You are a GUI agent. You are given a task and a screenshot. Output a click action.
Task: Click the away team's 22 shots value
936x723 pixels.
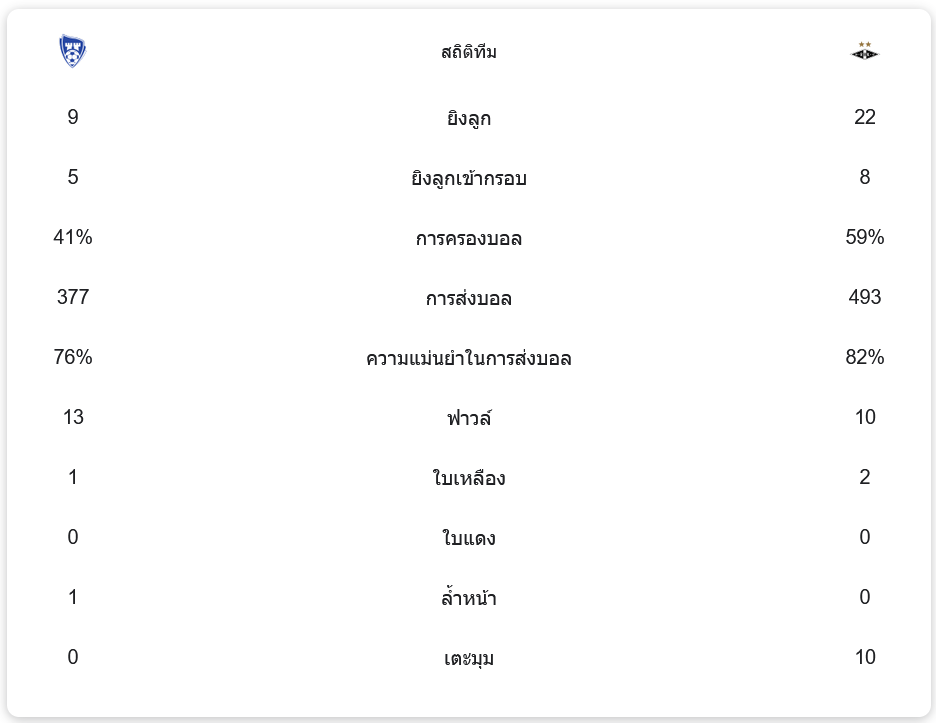click(x=864, y=117)
